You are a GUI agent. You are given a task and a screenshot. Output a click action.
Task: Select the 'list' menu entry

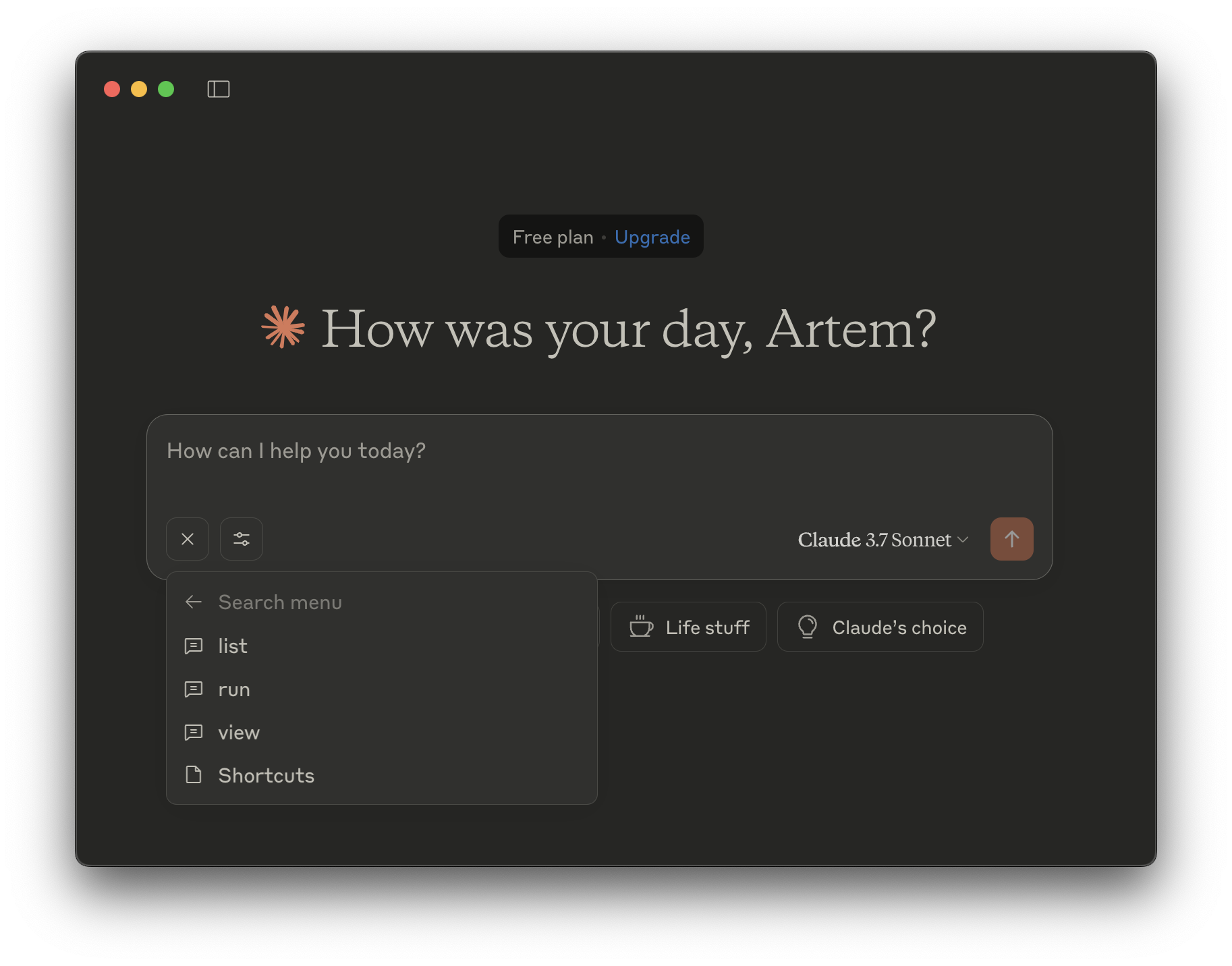click(x=382, y=646)
